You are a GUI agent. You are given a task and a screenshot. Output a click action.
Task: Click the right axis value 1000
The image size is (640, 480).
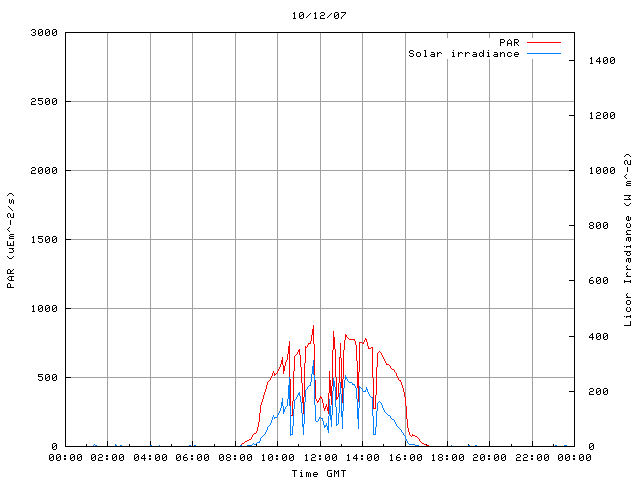(602, 171)
